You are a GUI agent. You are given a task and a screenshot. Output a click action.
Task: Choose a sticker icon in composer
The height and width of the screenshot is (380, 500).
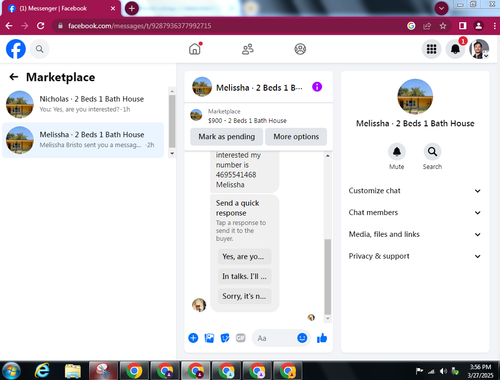pos(225,338)
